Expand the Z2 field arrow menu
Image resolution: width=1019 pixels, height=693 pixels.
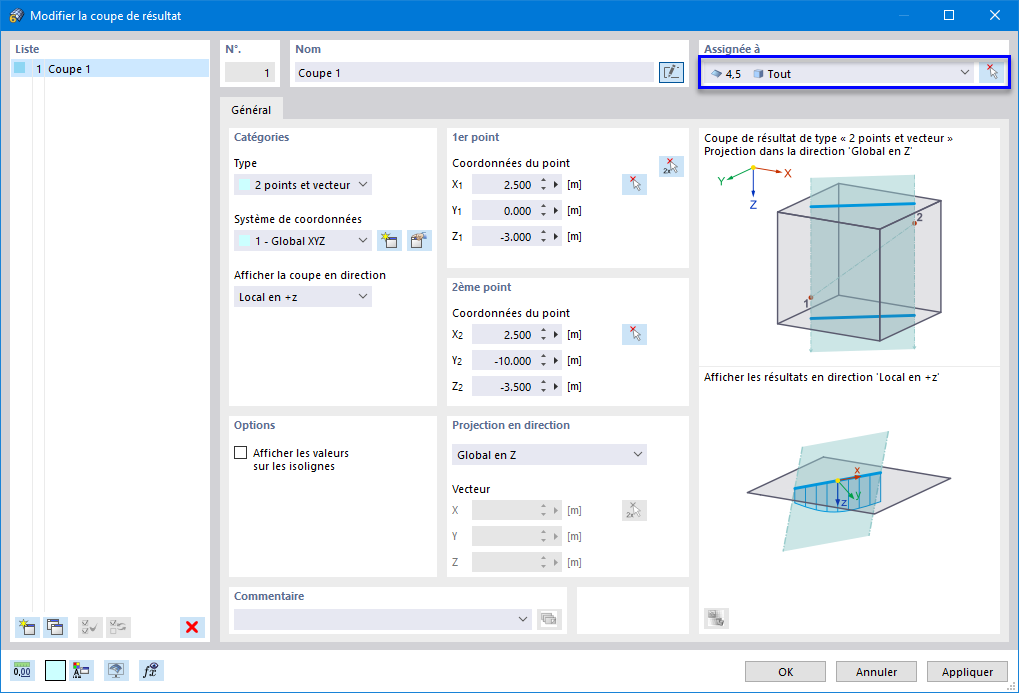(x=556, y=386)
